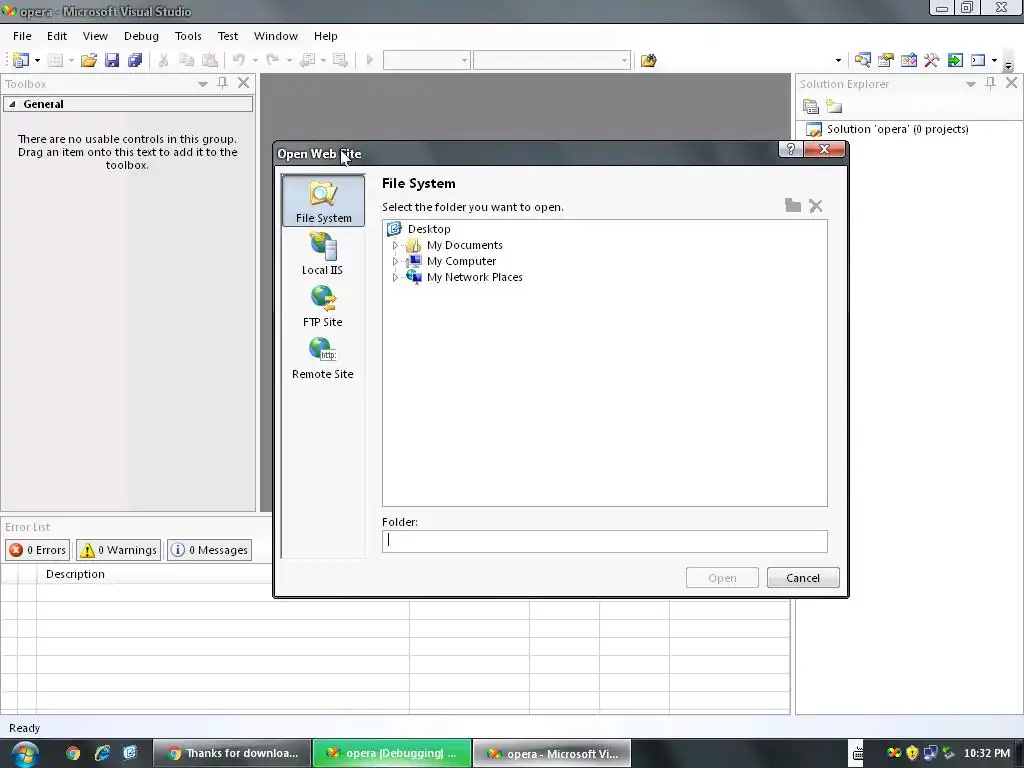Select FTP Site source
The image size is (1024, 768).
323,306
